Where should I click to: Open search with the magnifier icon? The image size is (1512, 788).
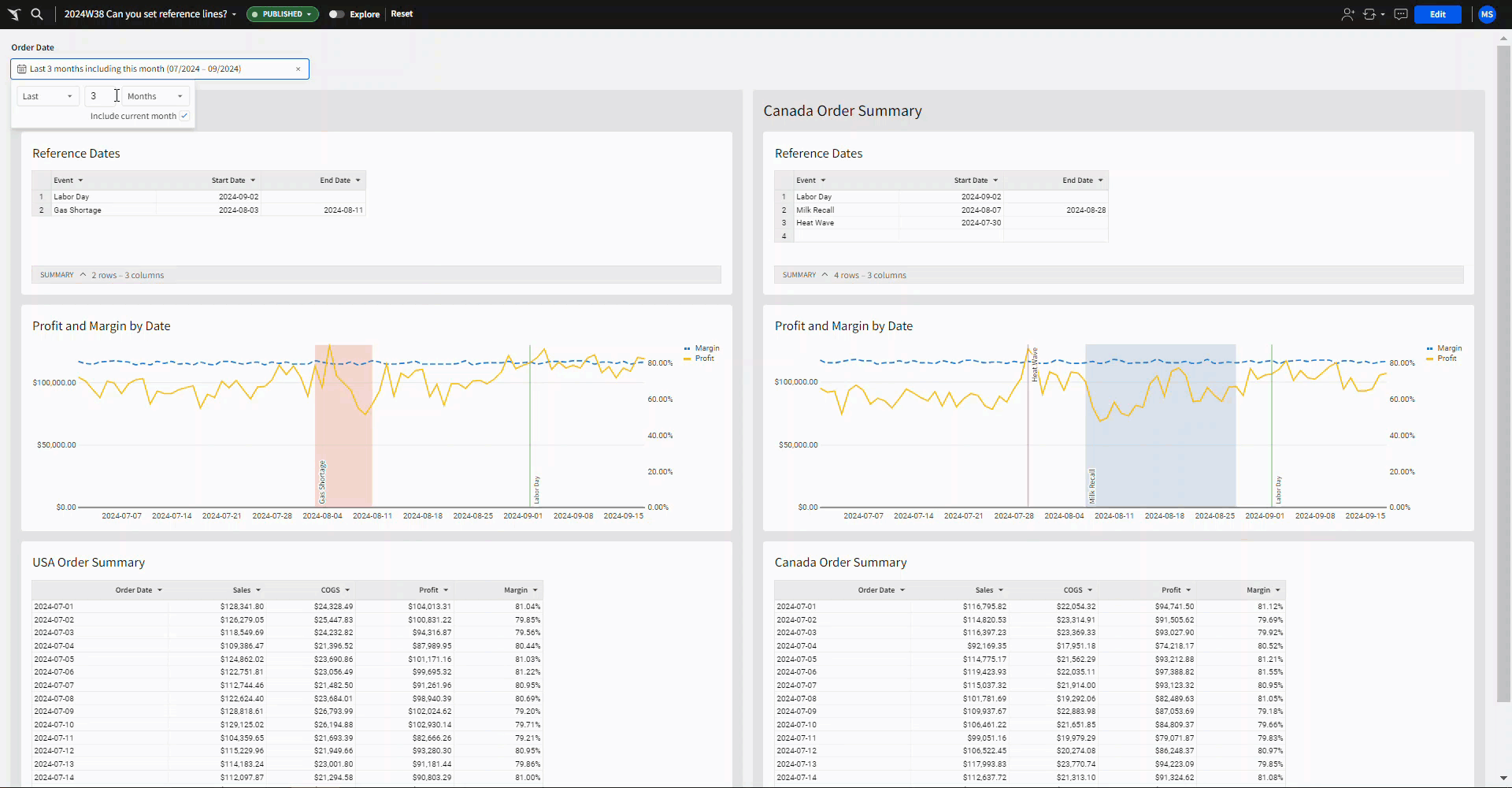(37, 14)
